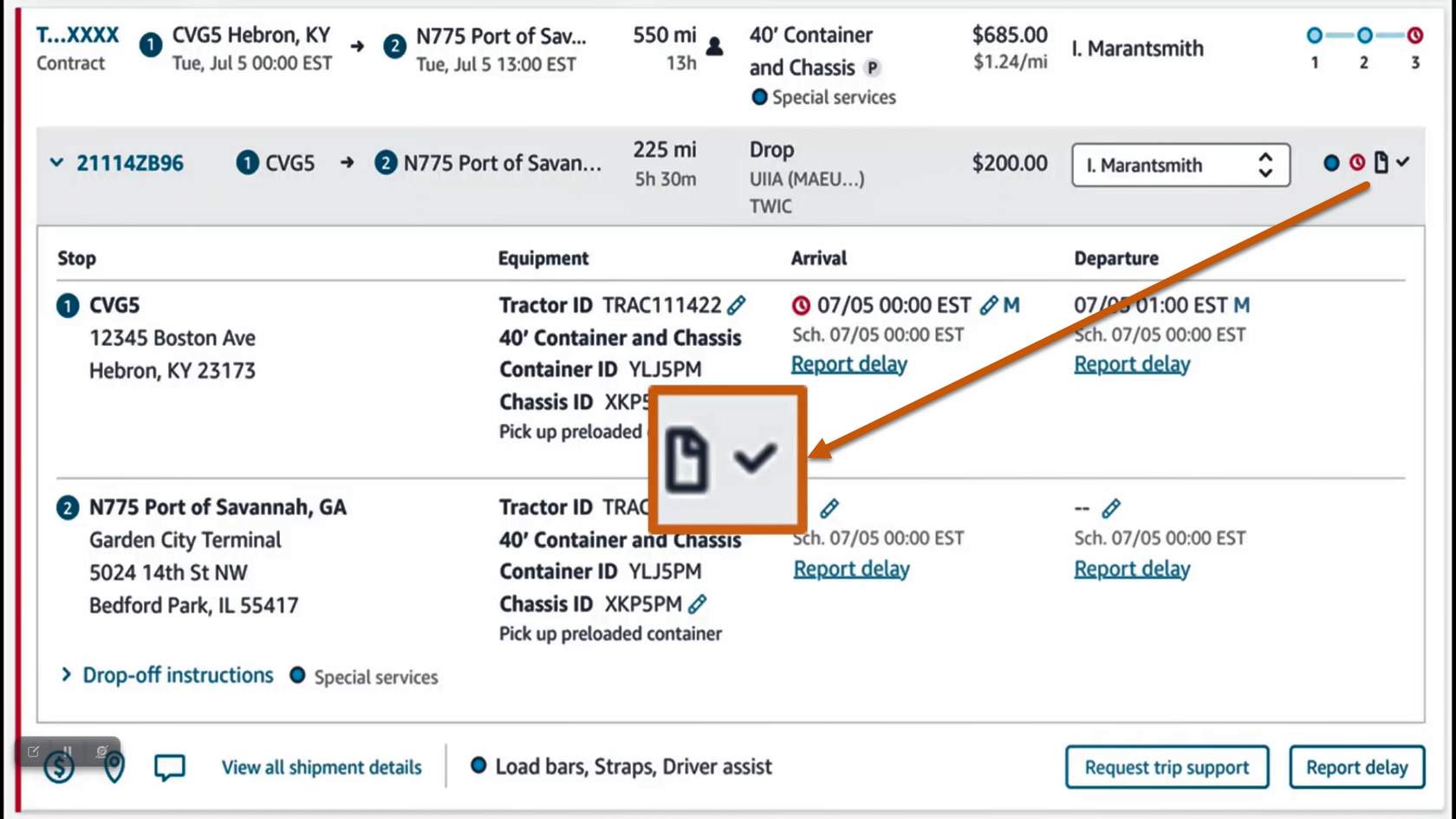The image size is (1456, 819).
Task: Click Report delay under CVG5 arrival
Action: [848, 364]
